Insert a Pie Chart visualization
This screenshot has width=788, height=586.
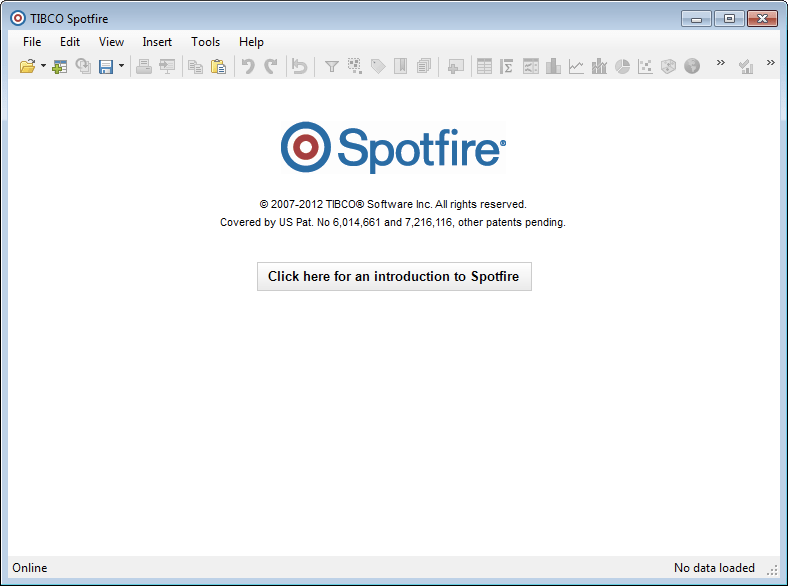click(x=623, y=66)
